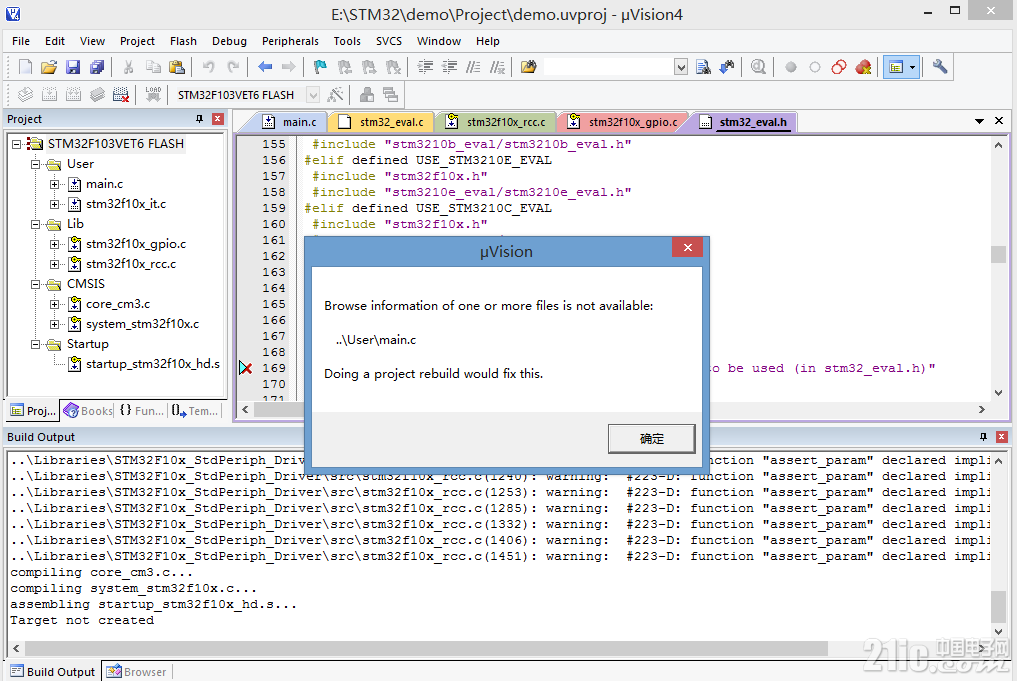Collapse the Lib group folder
The height and width of the screenshot is (681, 1017).
(36, 224)
